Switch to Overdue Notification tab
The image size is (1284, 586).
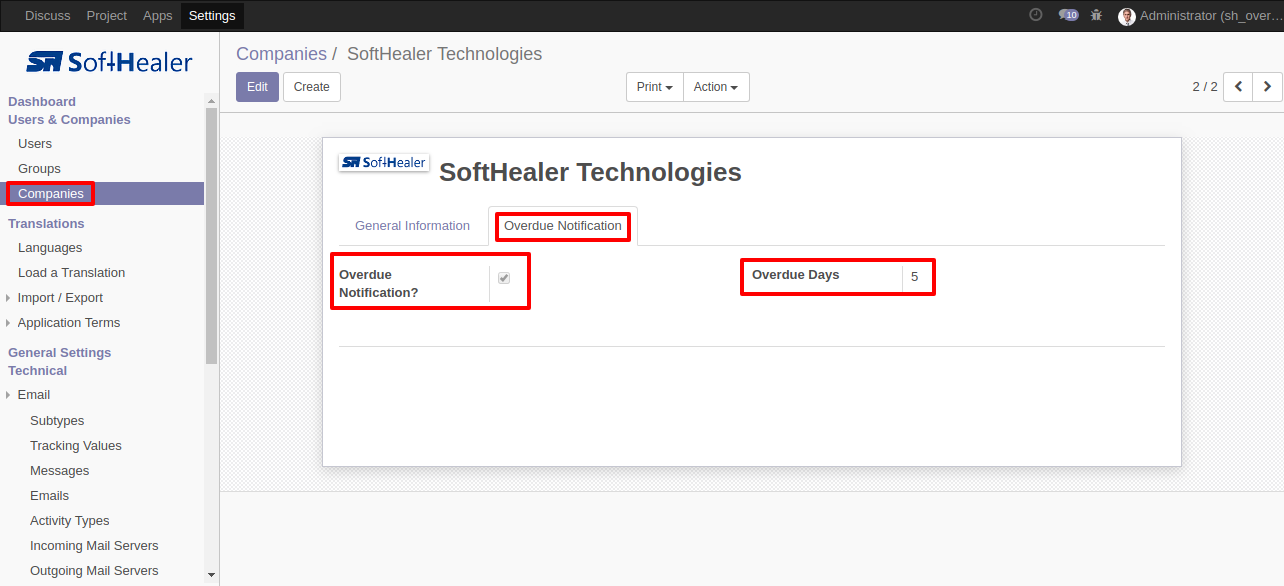(563, 226)
